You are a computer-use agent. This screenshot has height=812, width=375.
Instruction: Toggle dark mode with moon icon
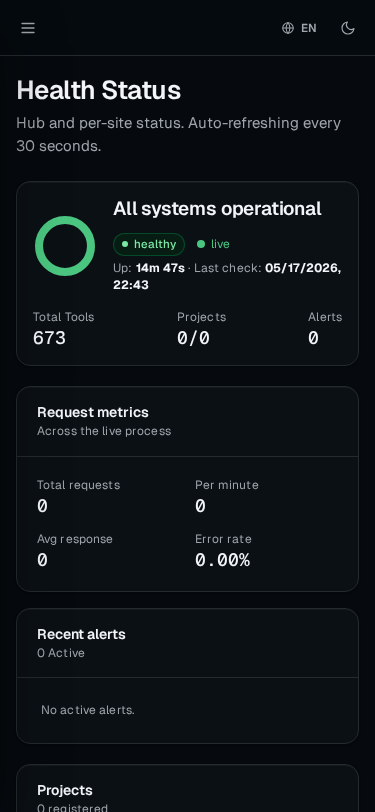(348, 28)
